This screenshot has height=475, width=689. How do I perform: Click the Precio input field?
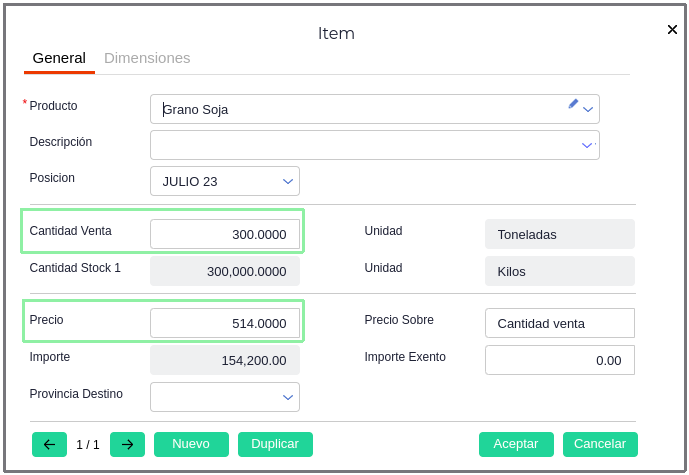tap(225, 323)
